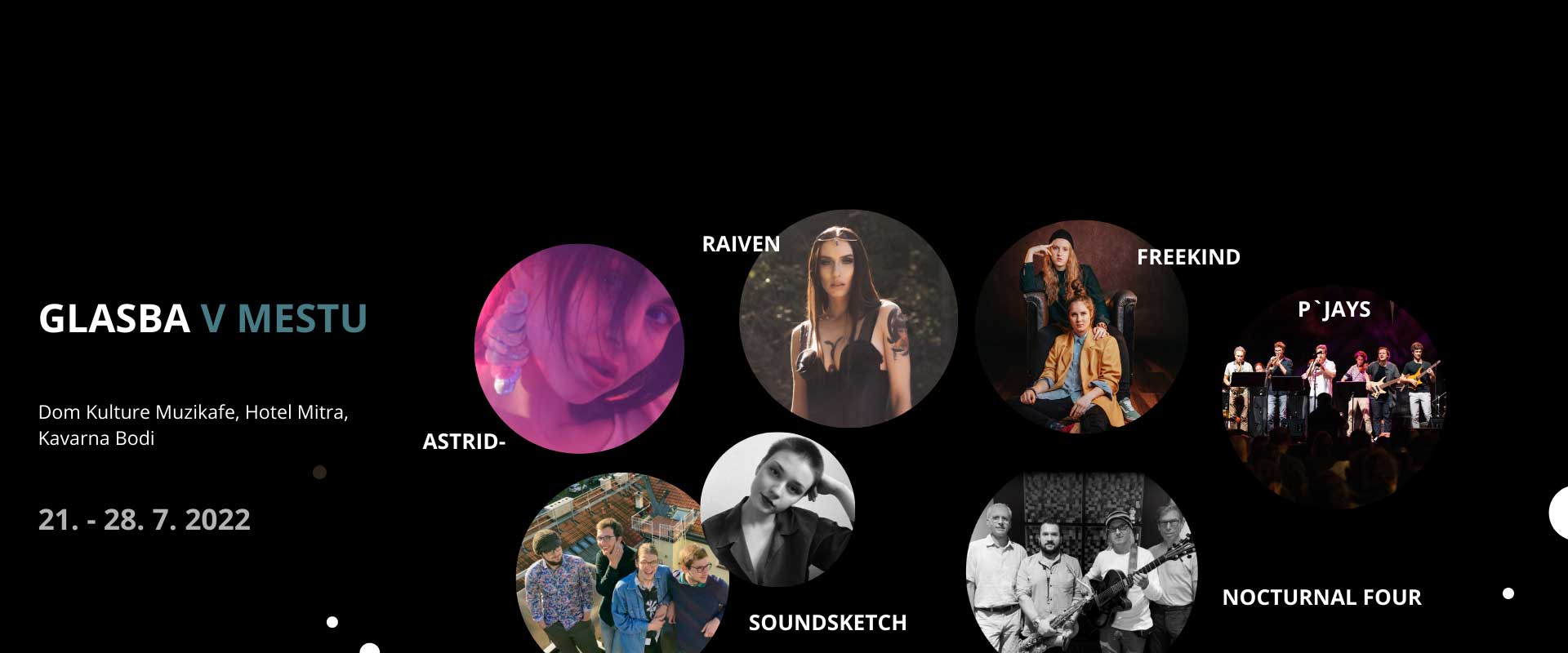Open the Raiven artist photo
1568x653 pixels.
[x=848, y=319]
